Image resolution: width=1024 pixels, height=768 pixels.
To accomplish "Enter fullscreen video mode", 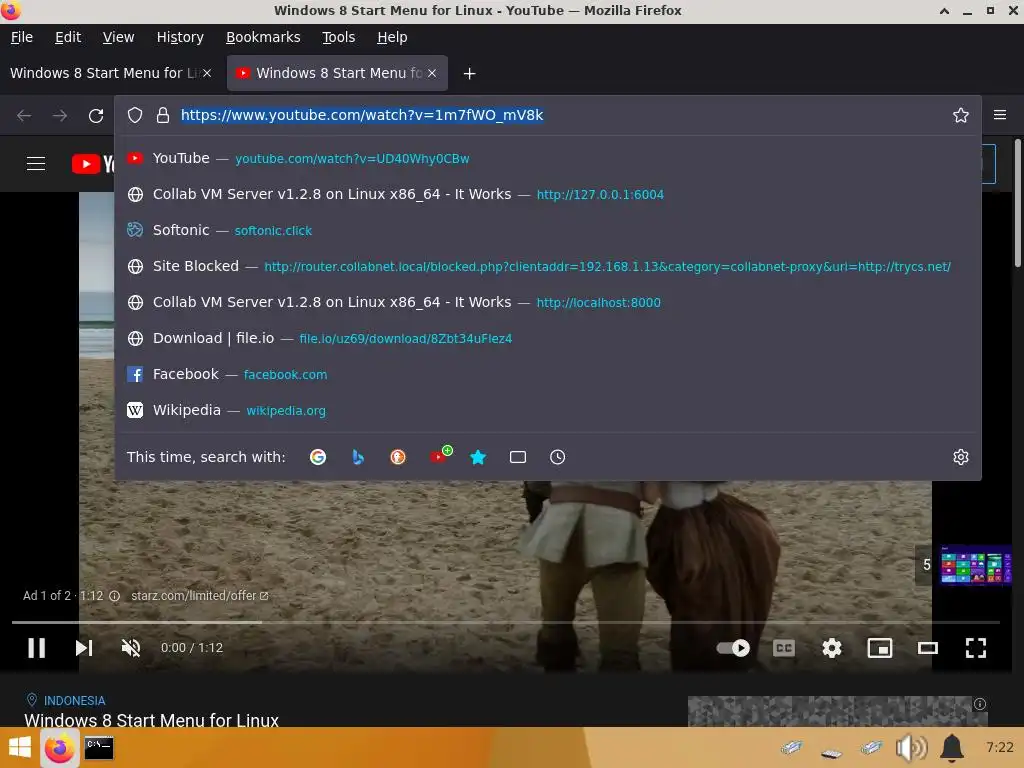I will click(x=976, y=648).
